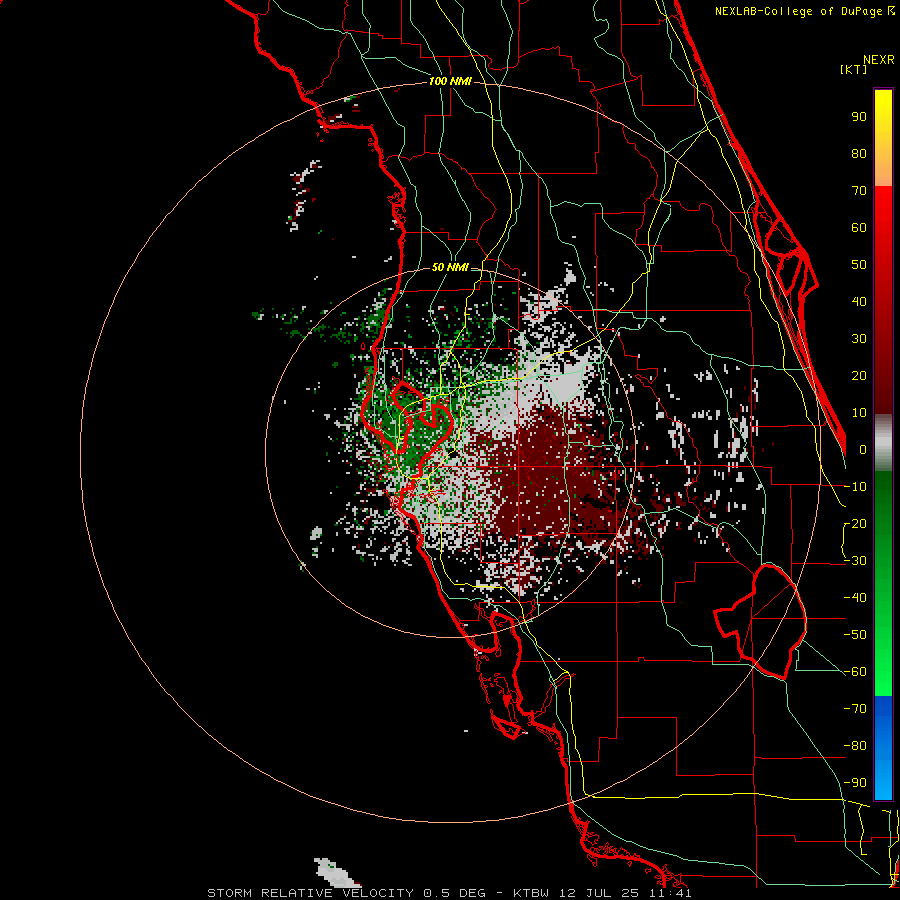Click the positive 20 knot scale label
The image size is (900, 900).
859,375
